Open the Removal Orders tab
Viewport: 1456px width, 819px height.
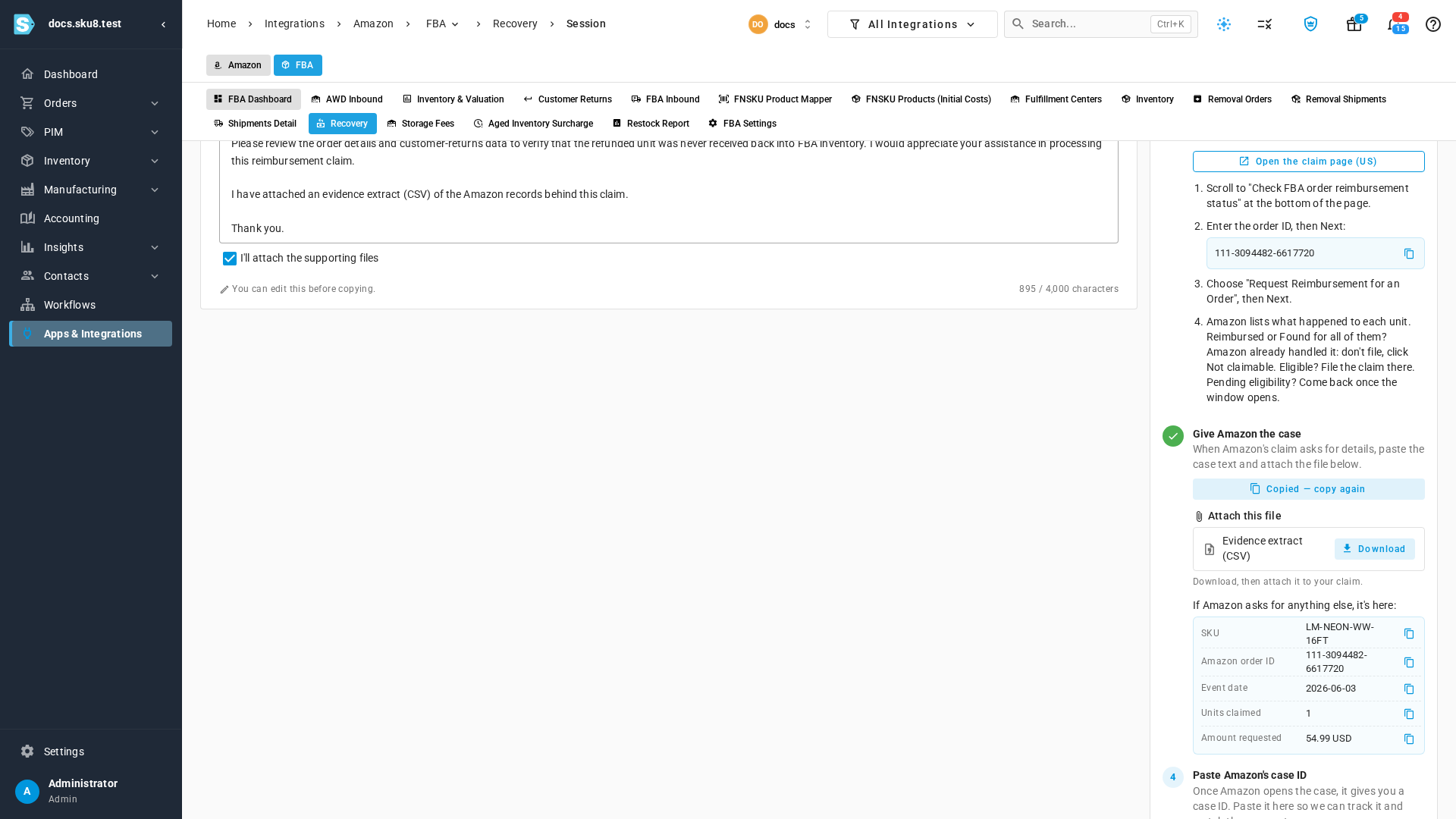click(x=1232, y=99)
